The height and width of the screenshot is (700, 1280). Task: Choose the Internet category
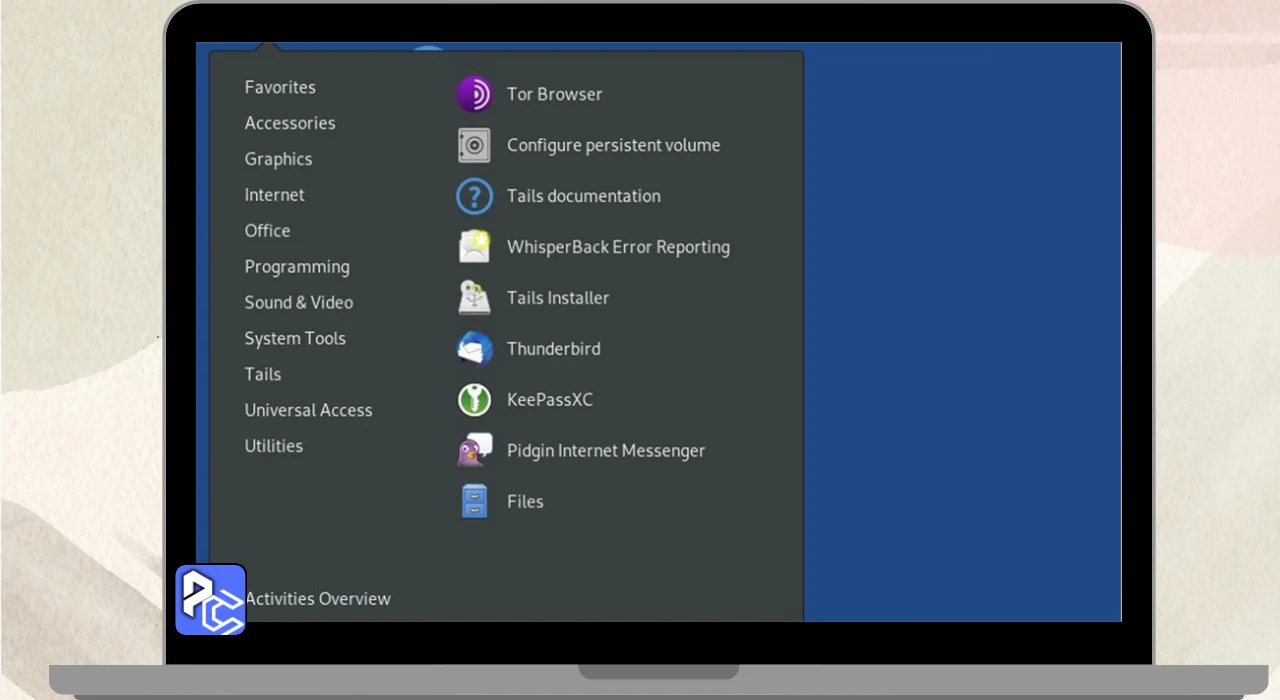(274, 195)
